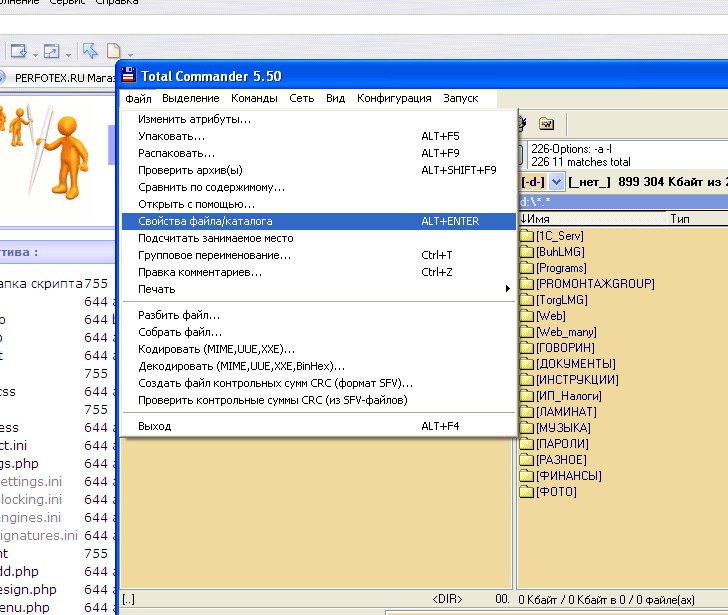
Task: Select folder icon of [PROMOНТАЖGROUP]
Action: [526, 284]
